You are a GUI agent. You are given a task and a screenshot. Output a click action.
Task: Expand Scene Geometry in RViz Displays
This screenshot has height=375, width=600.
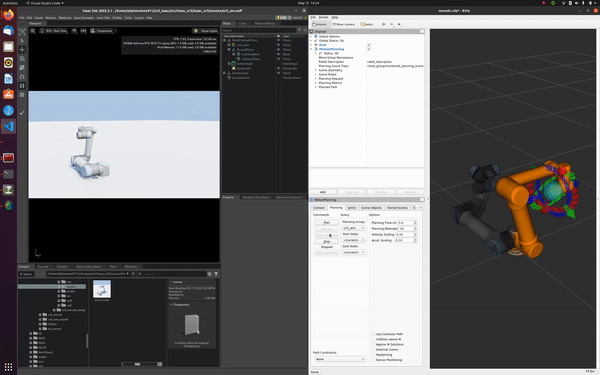tap(316, 70)
